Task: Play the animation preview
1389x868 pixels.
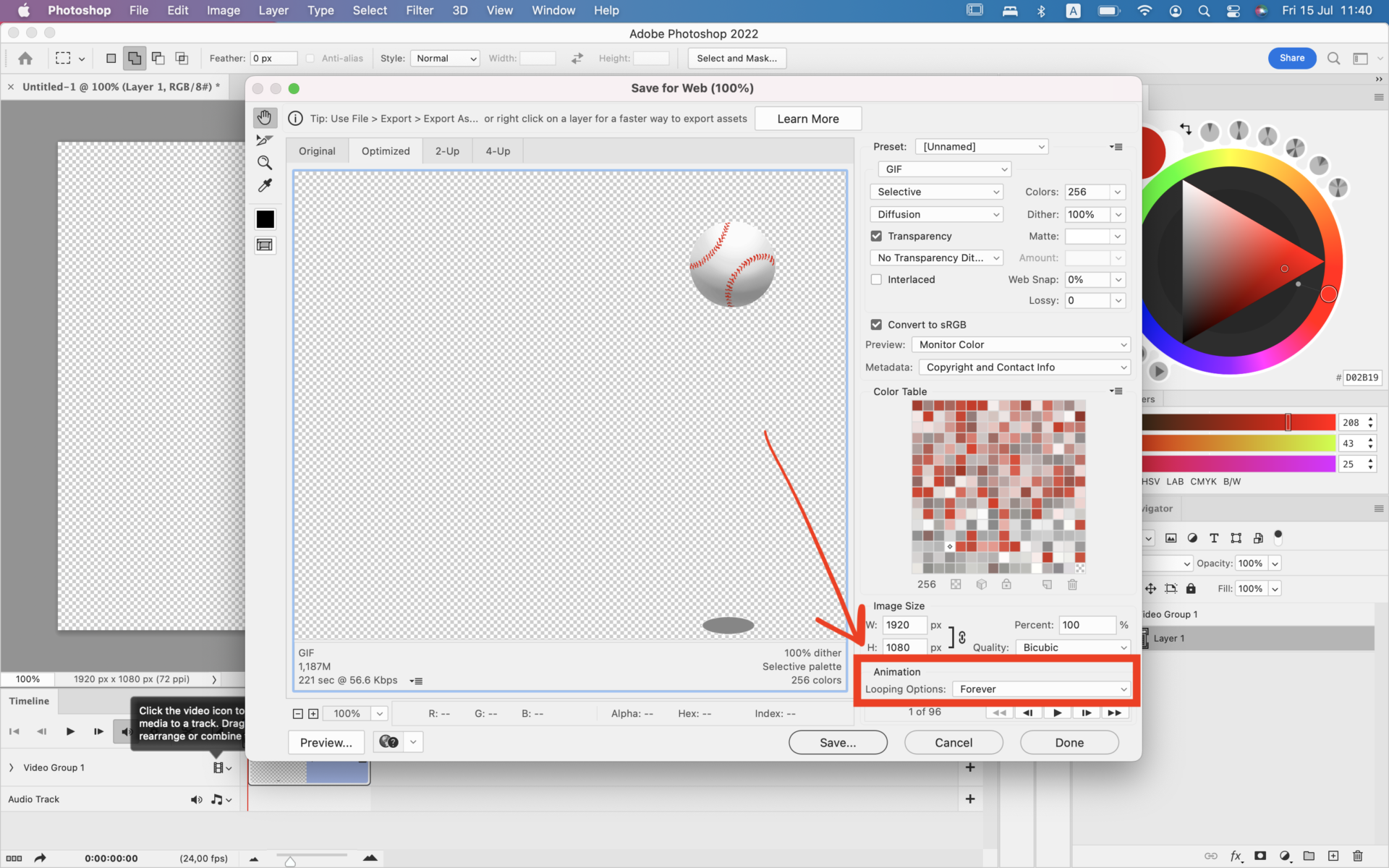Action: tap(1058, 712)
